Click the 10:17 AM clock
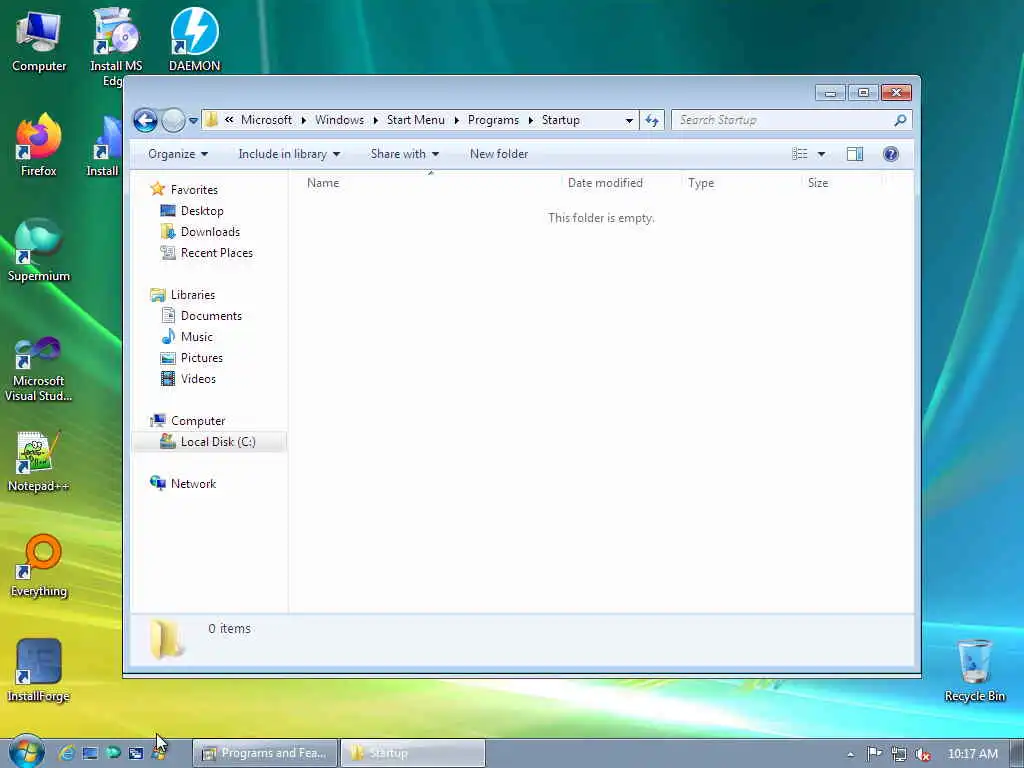The height and width of the screenshot is (768, 1024). point(972,754)
